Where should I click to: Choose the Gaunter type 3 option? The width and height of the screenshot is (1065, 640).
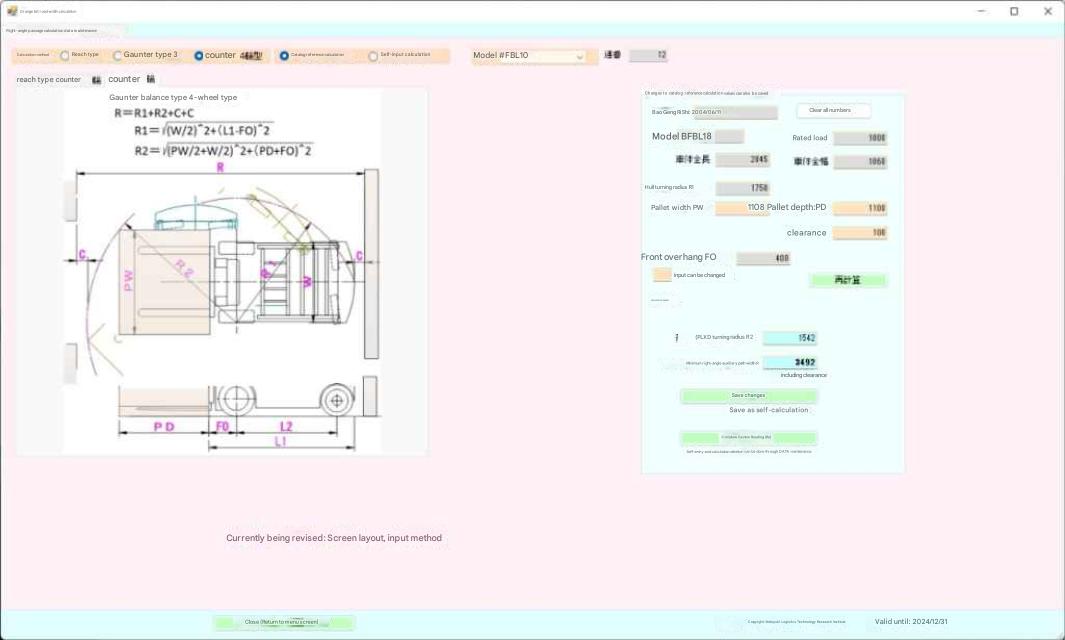tap(118, 56)
